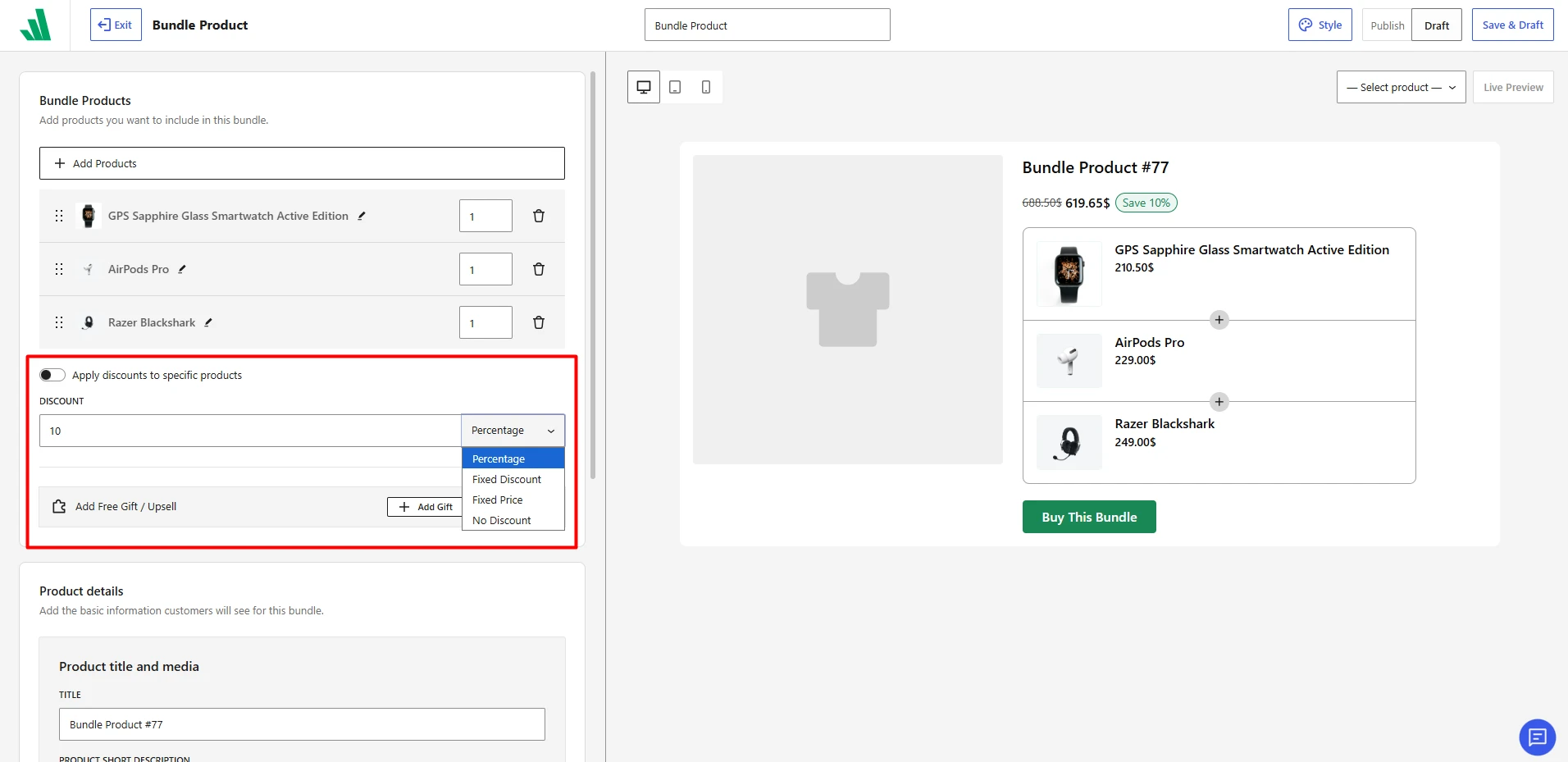Click the Product details heading
Viewport: 1568px width, 762px height.
(81, 591)
